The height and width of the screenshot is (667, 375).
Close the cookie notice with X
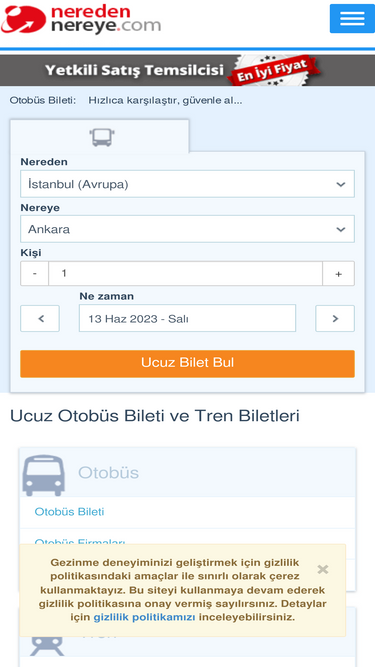pyautogui.click(x=323, y=569)
